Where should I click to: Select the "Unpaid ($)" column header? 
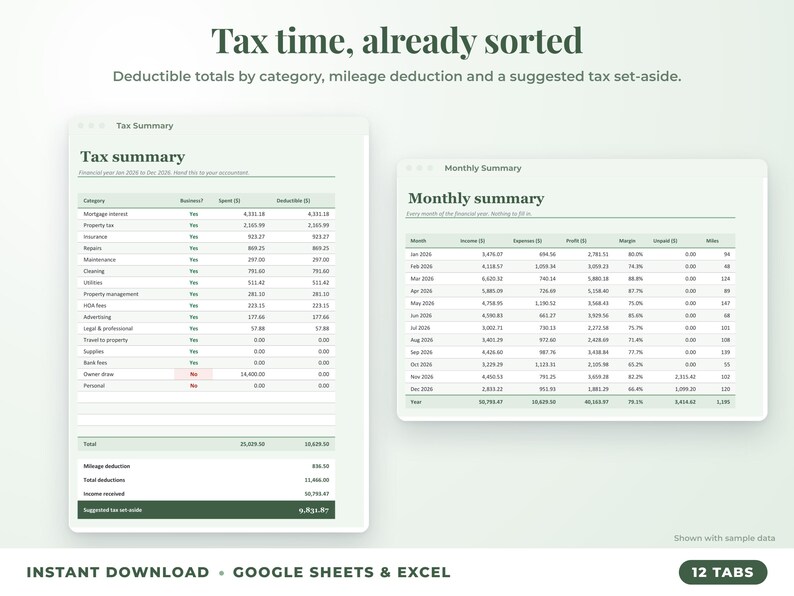(x=665, y=241)
